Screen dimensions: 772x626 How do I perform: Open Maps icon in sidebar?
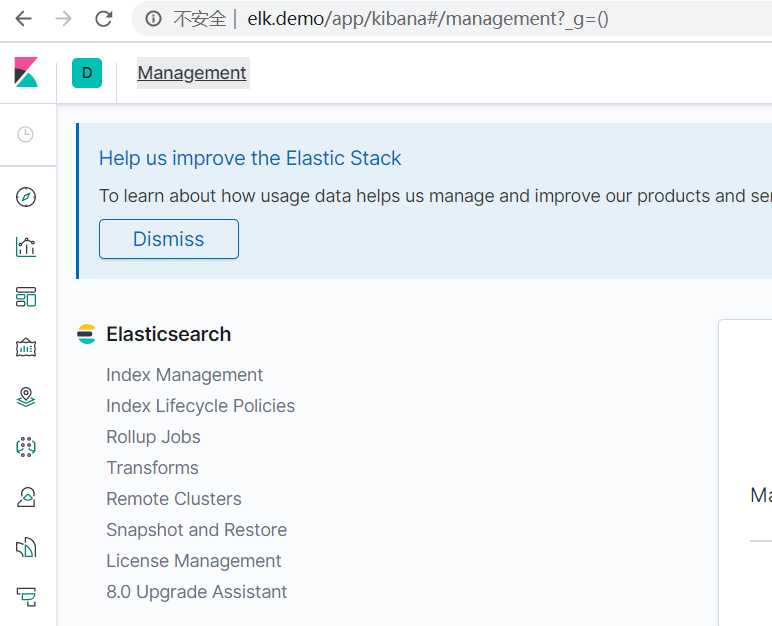coord(26,397)
